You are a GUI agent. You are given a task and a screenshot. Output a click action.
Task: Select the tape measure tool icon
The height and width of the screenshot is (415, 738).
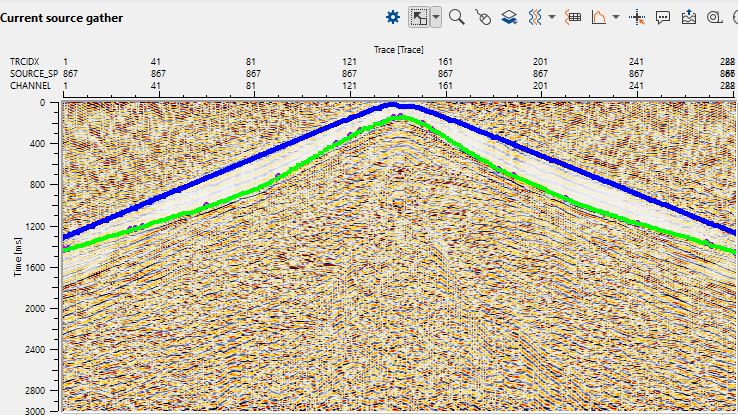714,17
